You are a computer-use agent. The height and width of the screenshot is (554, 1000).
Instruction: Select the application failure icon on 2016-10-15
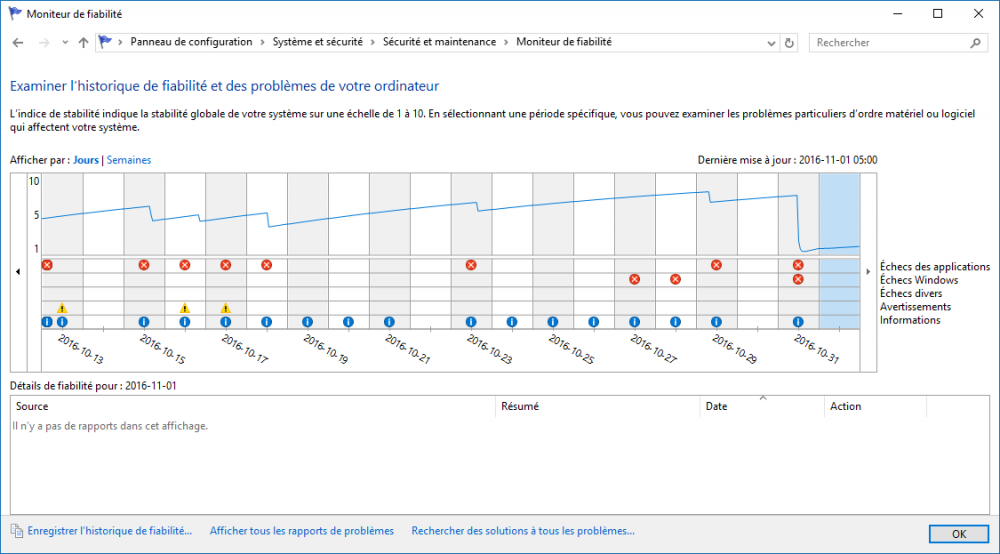[144, 265]
